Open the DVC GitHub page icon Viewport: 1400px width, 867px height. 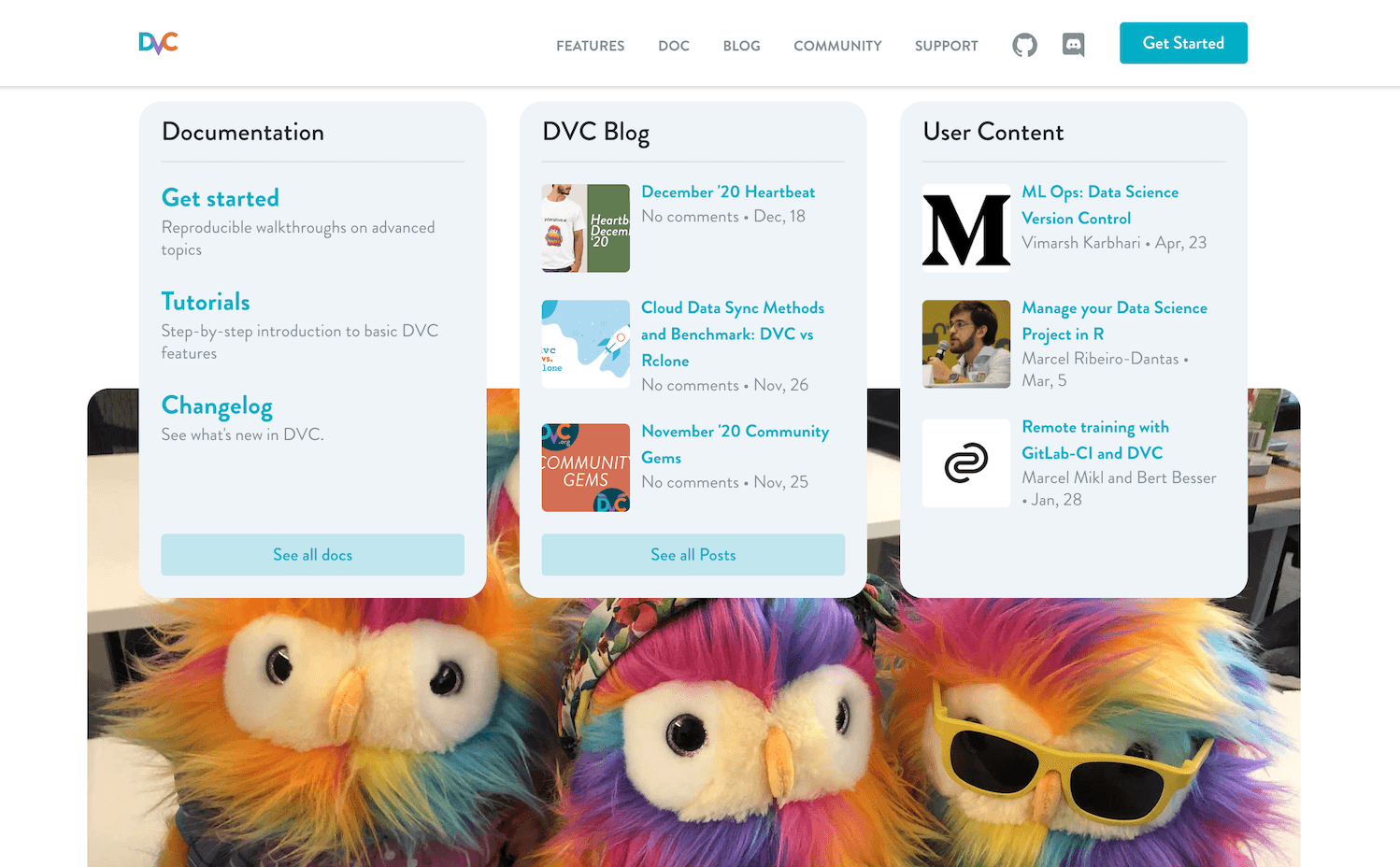coord(1024,44)
